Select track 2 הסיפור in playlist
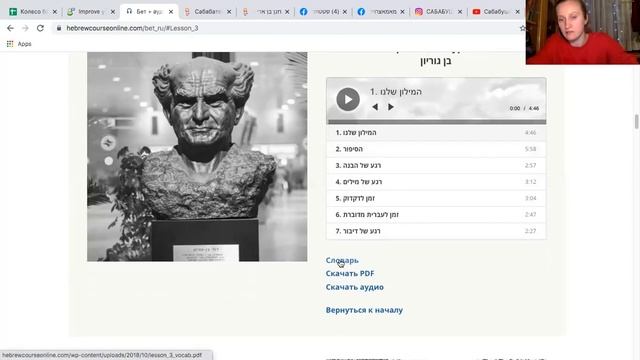The width and height of the screenshot is (640, 360). 436,149
